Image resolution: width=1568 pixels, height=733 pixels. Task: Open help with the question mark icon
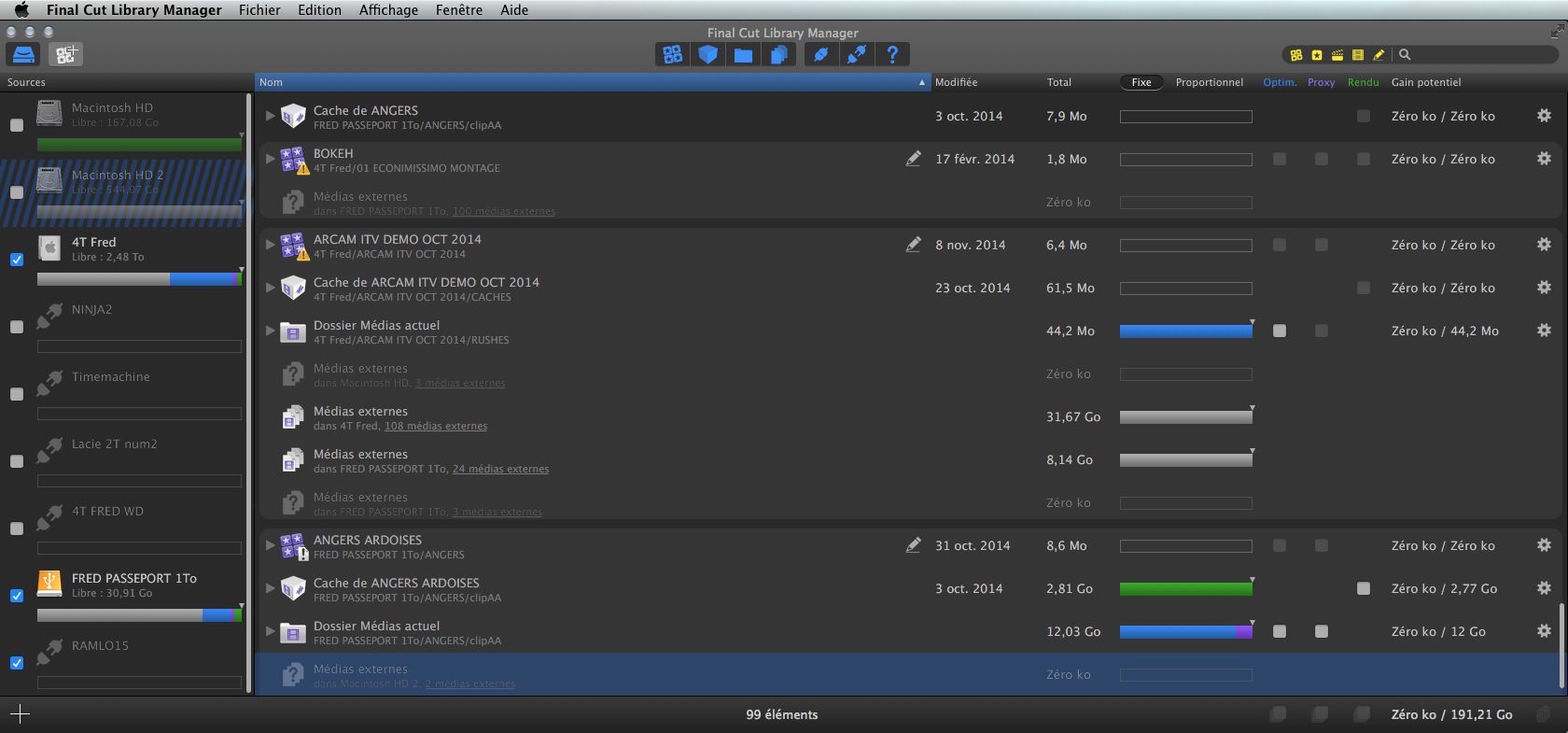click(x=892, y=54)
